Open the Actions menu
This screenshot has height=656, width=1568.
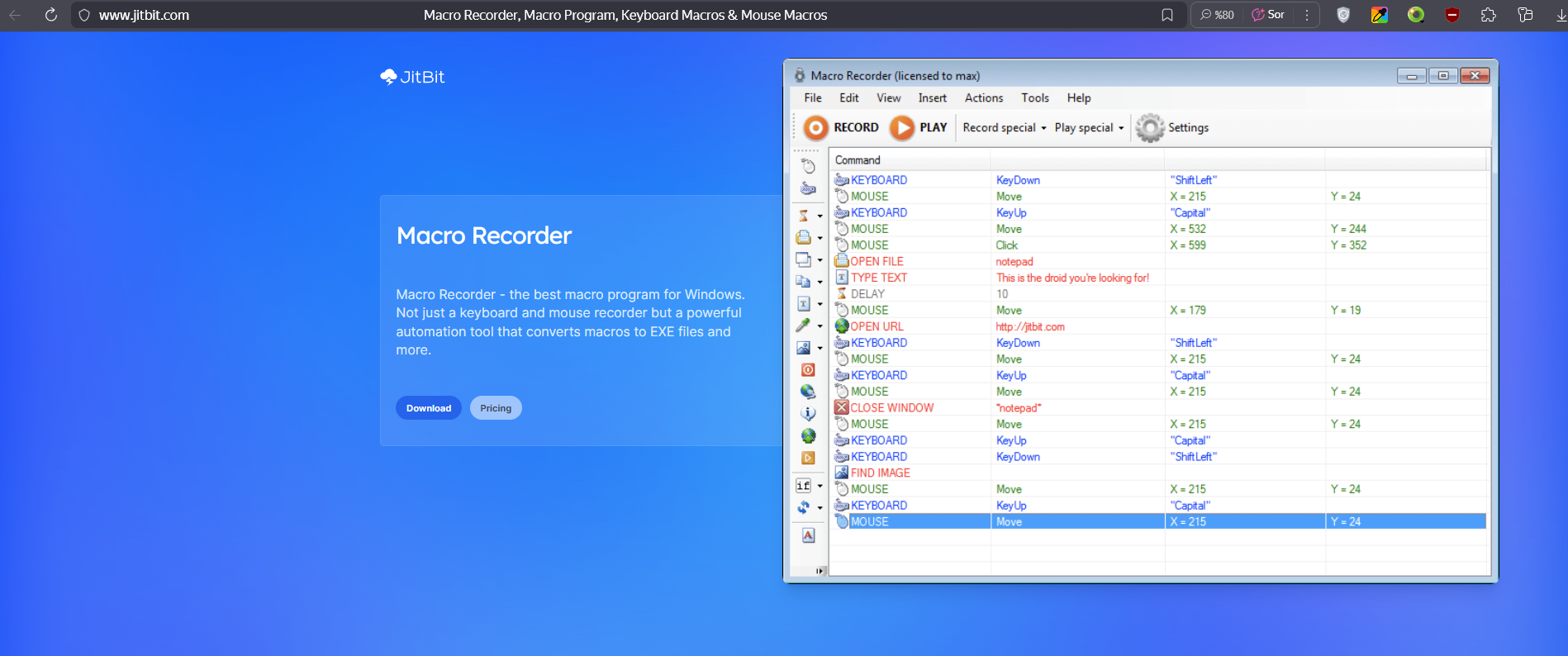tap(984, 97)
